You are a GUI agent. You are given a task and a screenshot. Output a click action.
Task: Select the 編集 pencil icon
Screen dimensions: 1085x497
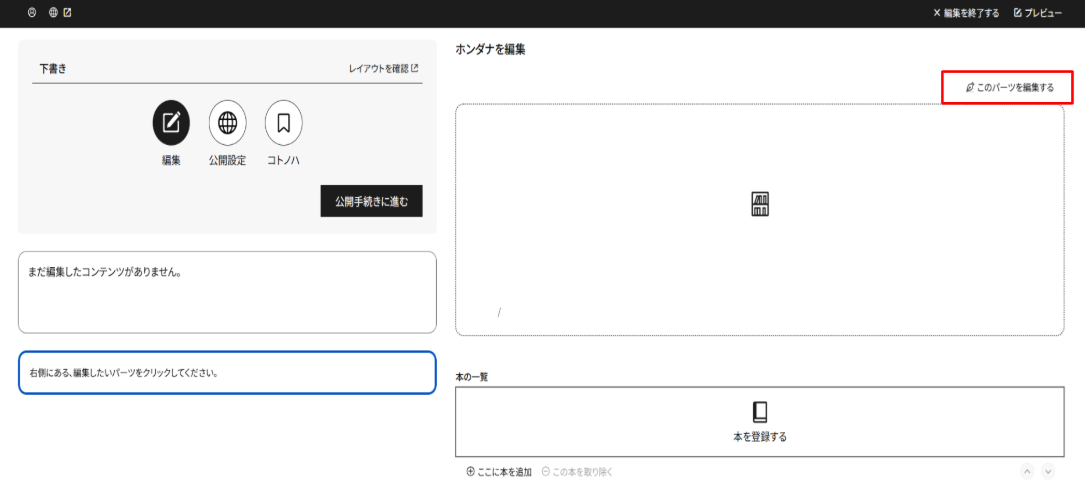pyautogui.click(x=171, y=123)
